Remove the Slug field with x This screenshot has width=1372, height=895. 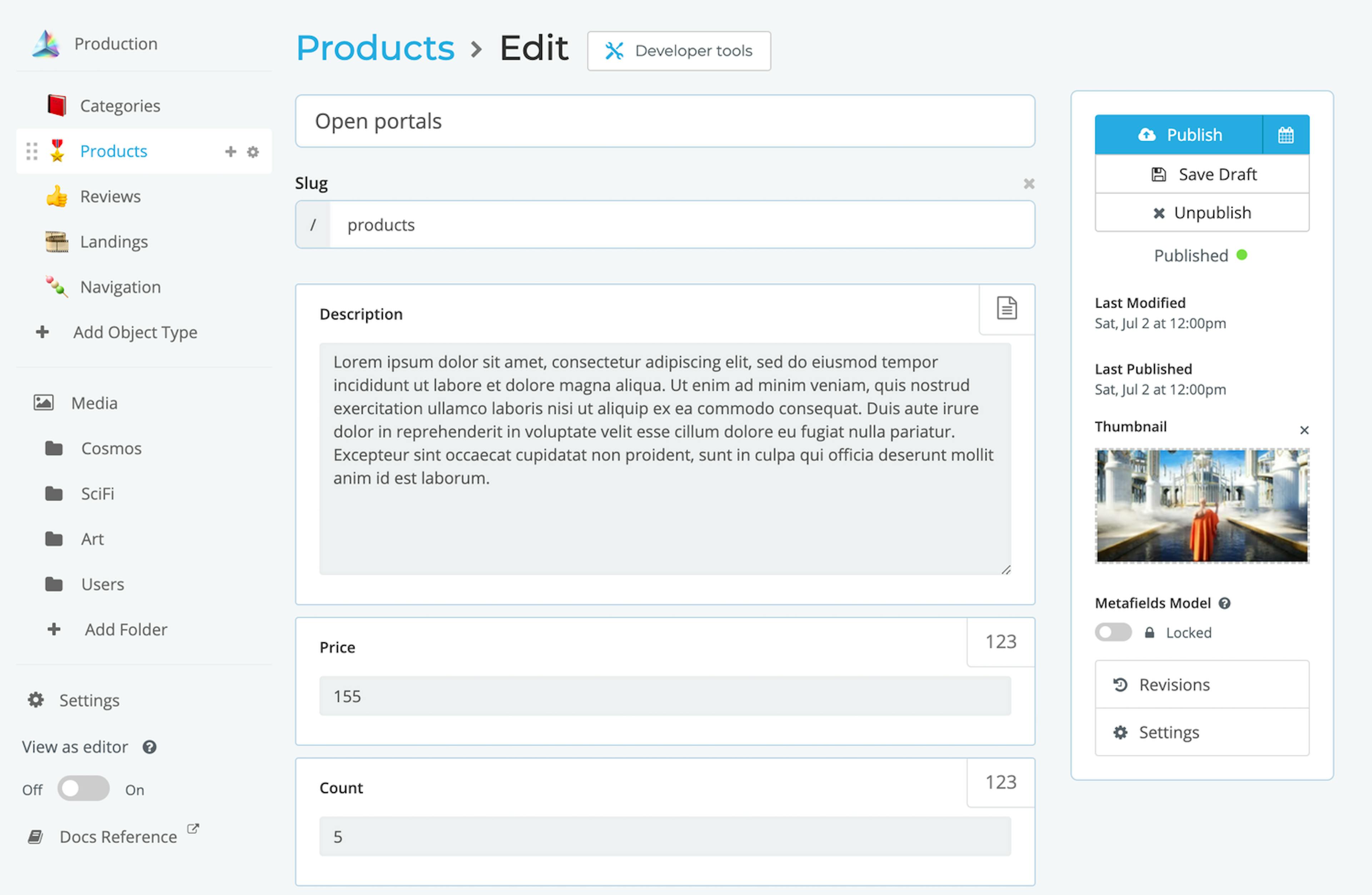click(x=1028, y=184)
